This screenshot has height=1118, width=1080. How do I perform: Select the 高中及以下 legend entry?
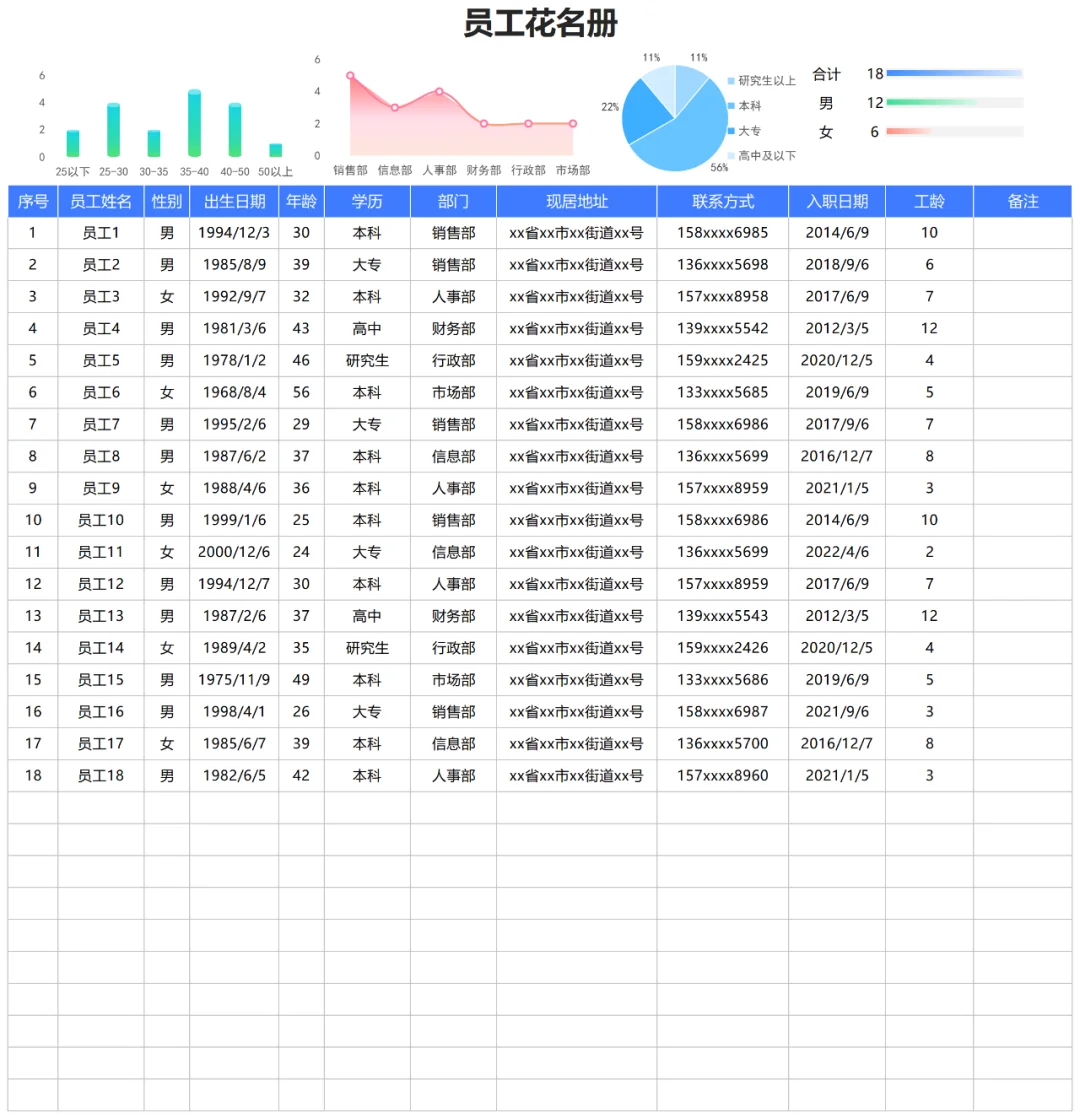tap(761, 155)
